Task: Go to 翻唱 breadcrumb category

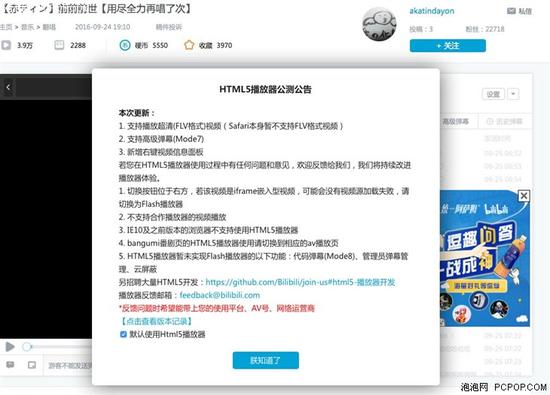Action: (x=49, y=27)
